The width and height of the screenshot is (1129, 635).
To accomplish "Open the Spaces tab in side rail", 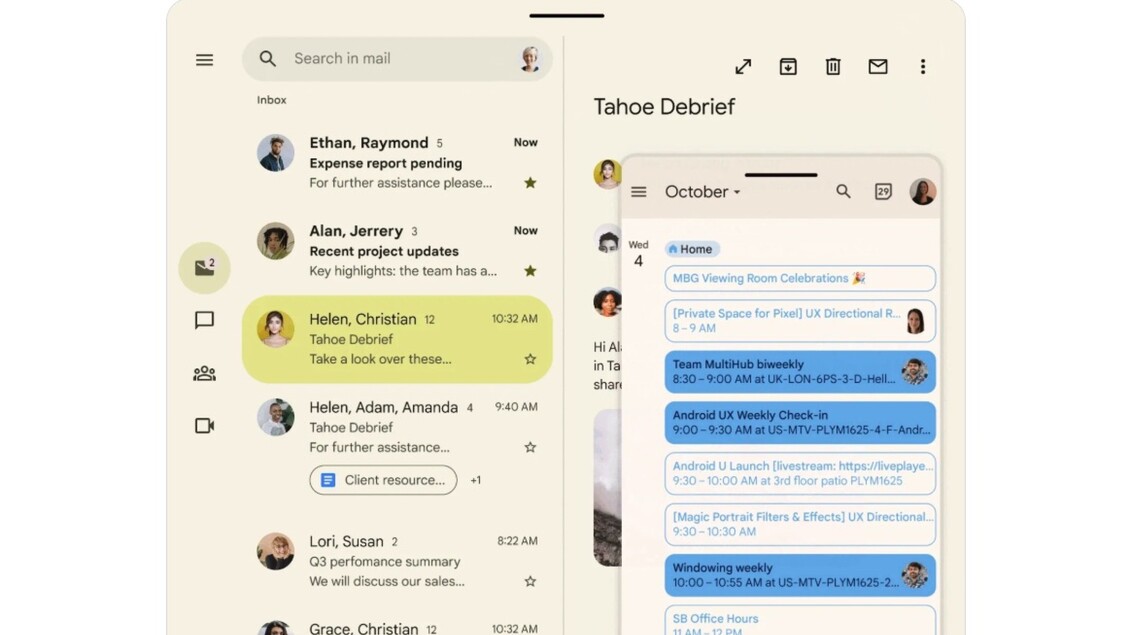I will coord(204,373).
